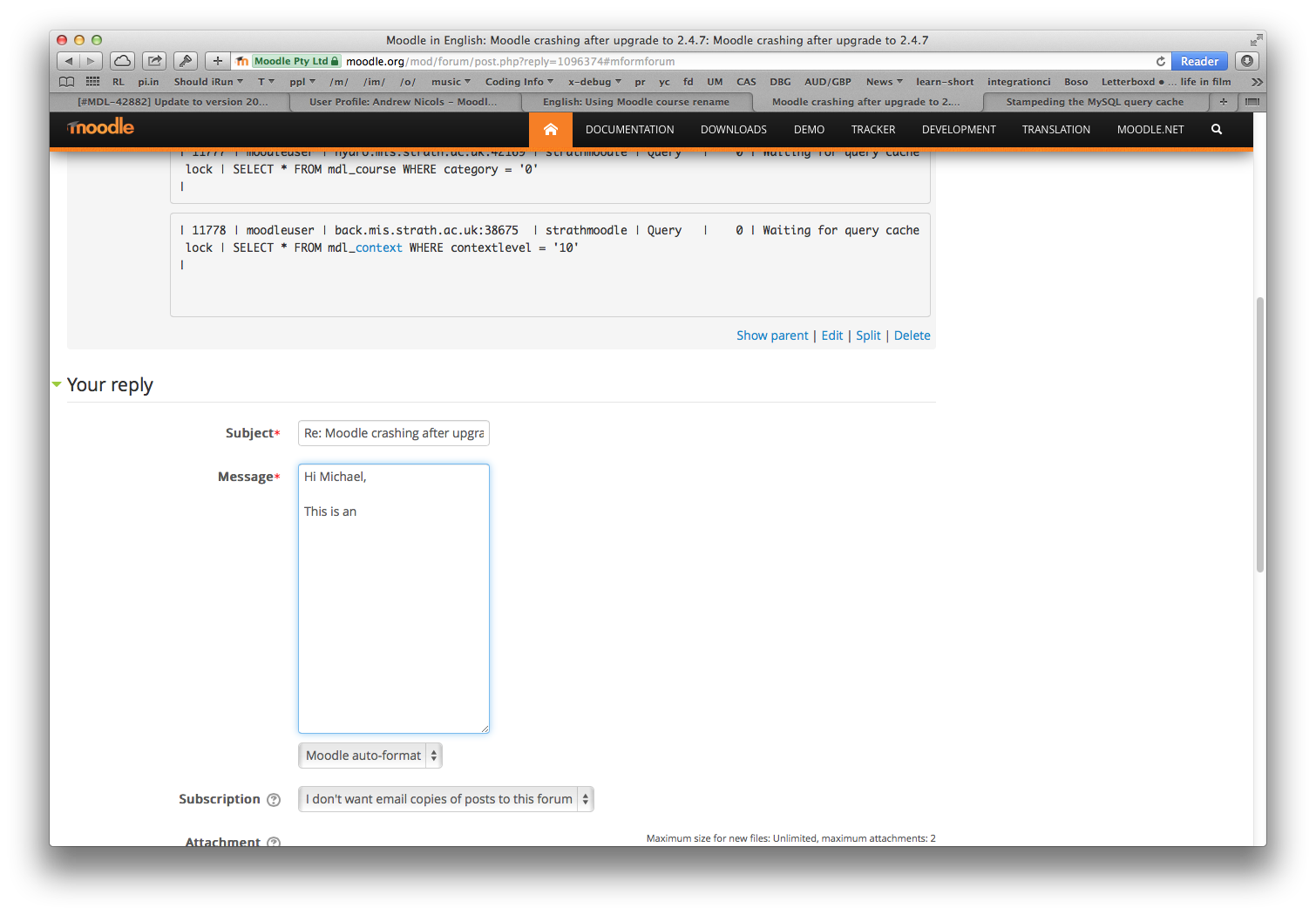Open DOCUMENTATION menu item
This screenshot has height=915, width=1316.
click(x=630, y=130)
